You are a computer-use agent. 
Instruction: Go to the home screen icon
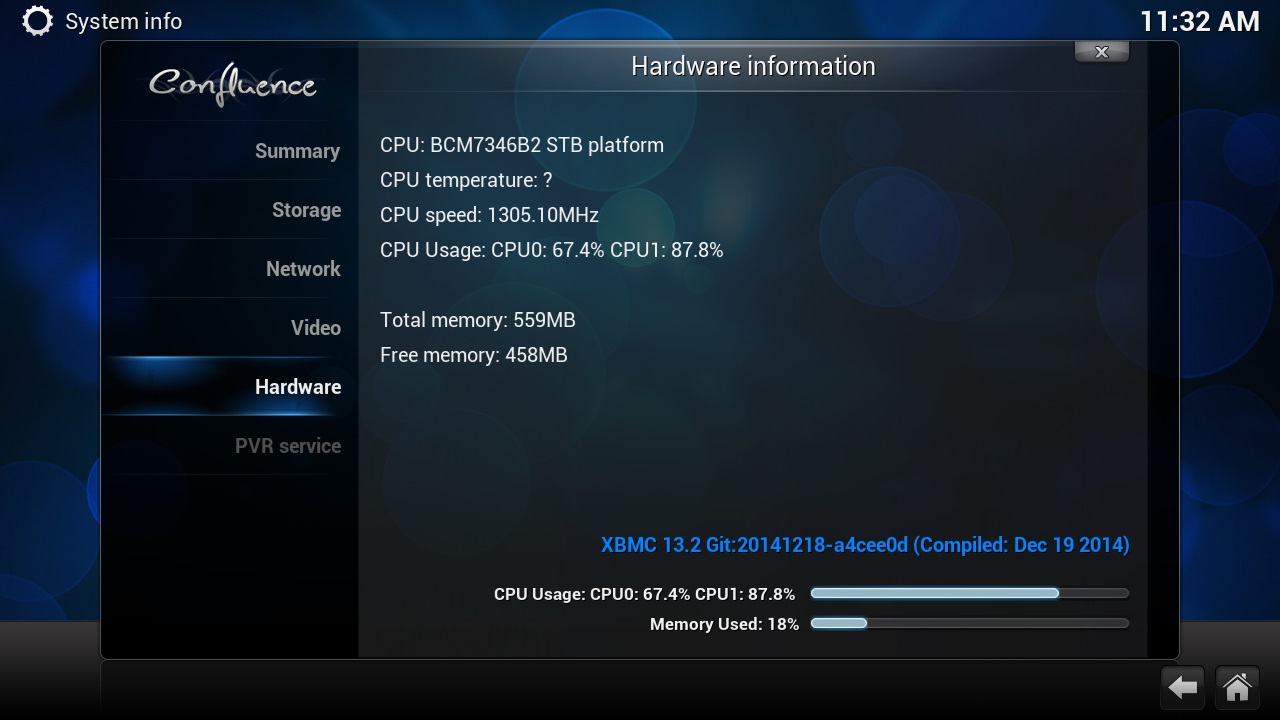(x=1237, y=688)
